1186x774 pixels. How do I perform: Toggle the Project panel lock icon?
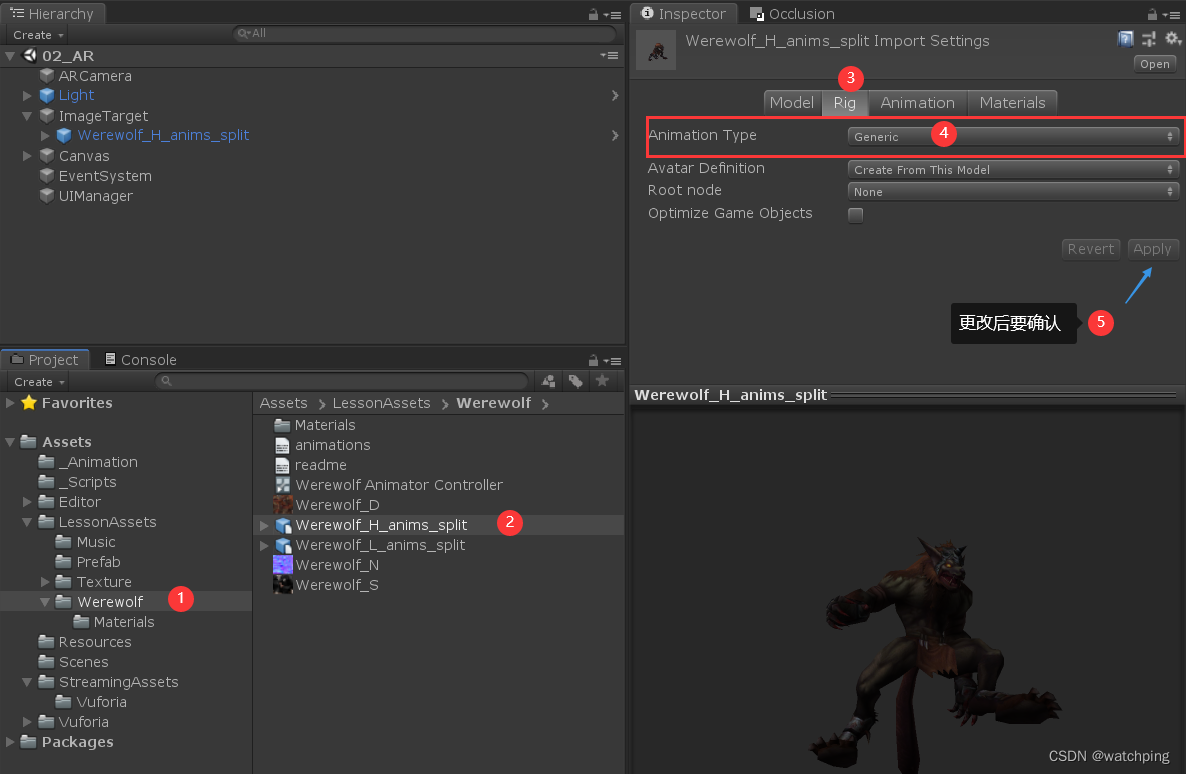point(593,361)
